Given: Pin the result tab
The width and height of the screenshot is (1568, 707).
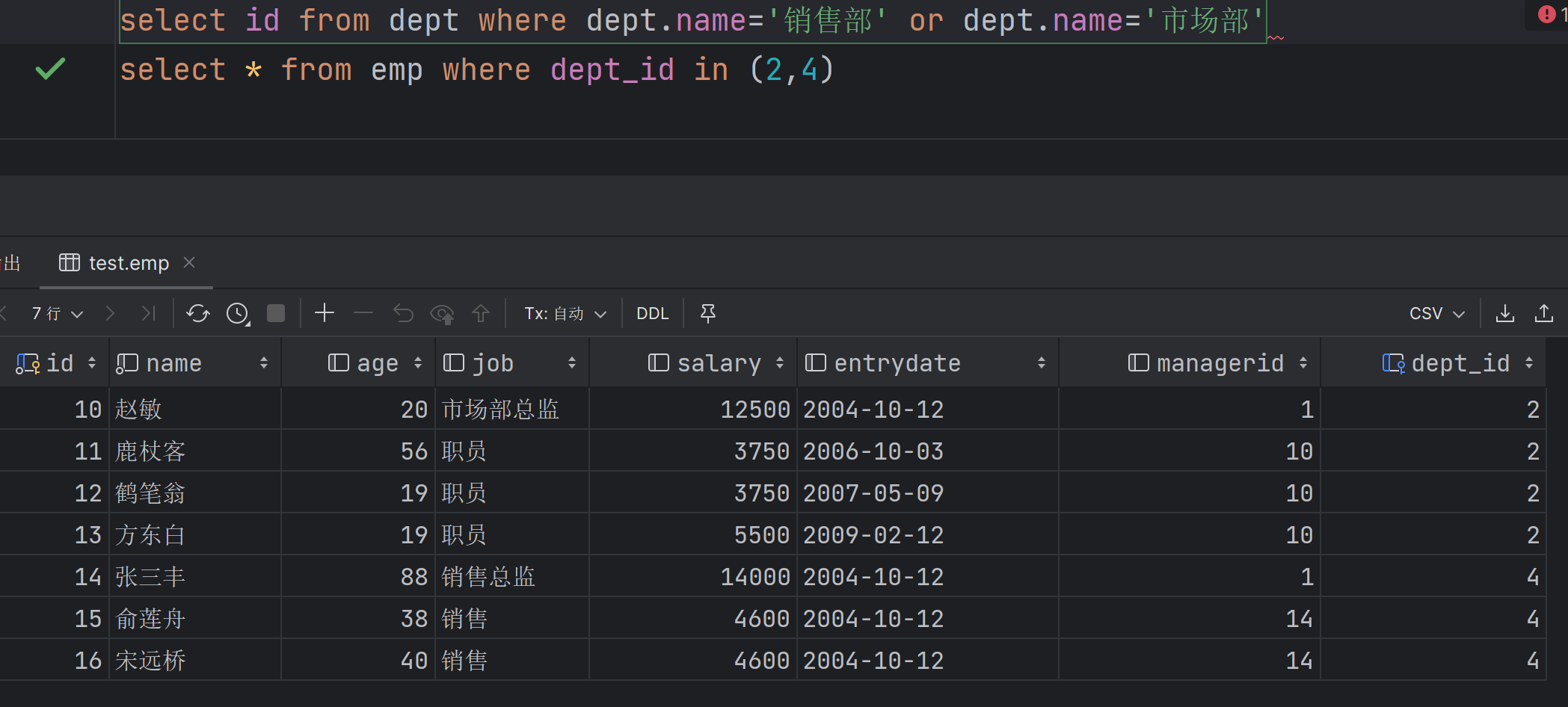Looking at the screenshot, I should pos(708,314).
